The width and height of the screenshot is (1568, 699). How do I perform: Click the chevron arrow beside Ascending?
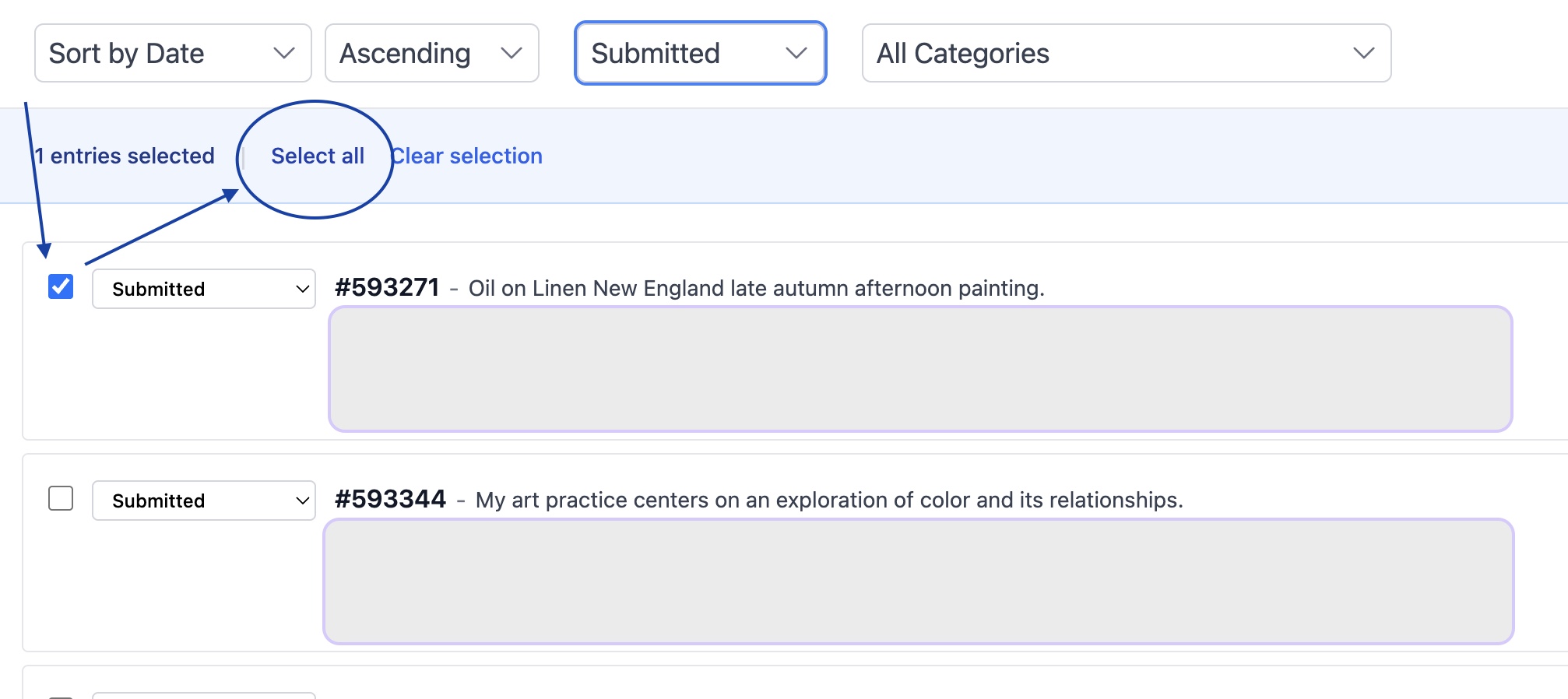click(x=512, y=53)
